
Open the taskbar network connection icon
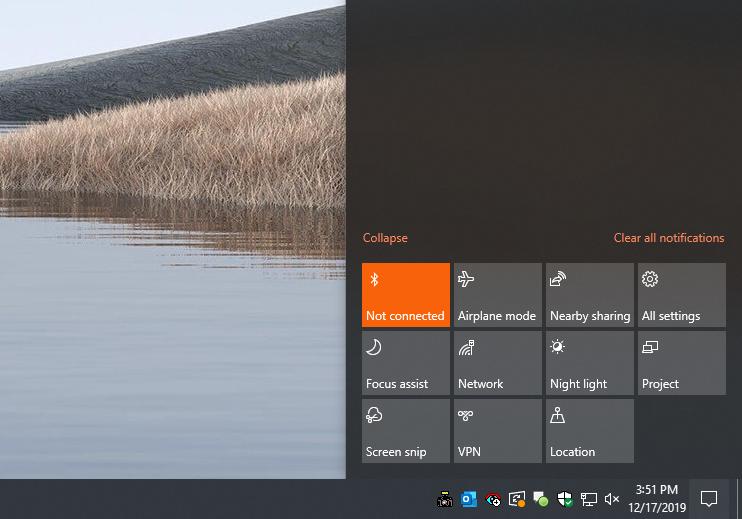(589, 499)
